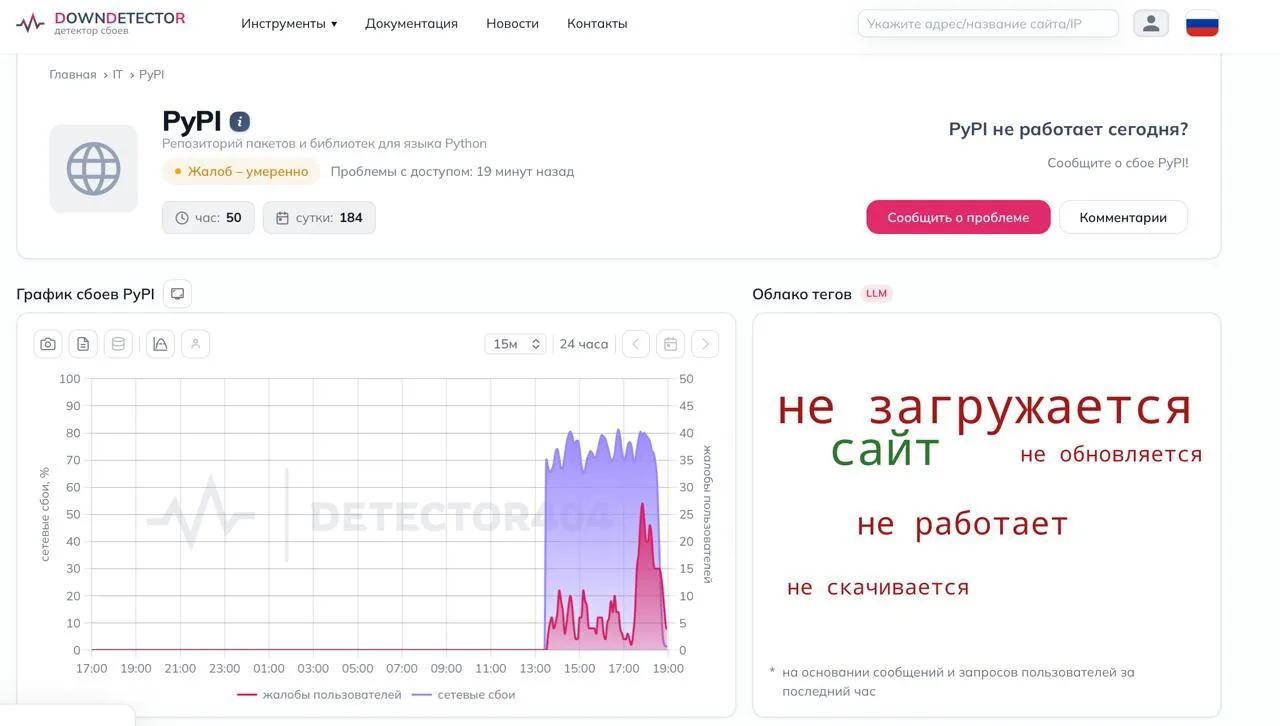The height and width of the screenshot is (726, 1280).
Task: Open the user account icon
Action: [x=1151, y=23]
